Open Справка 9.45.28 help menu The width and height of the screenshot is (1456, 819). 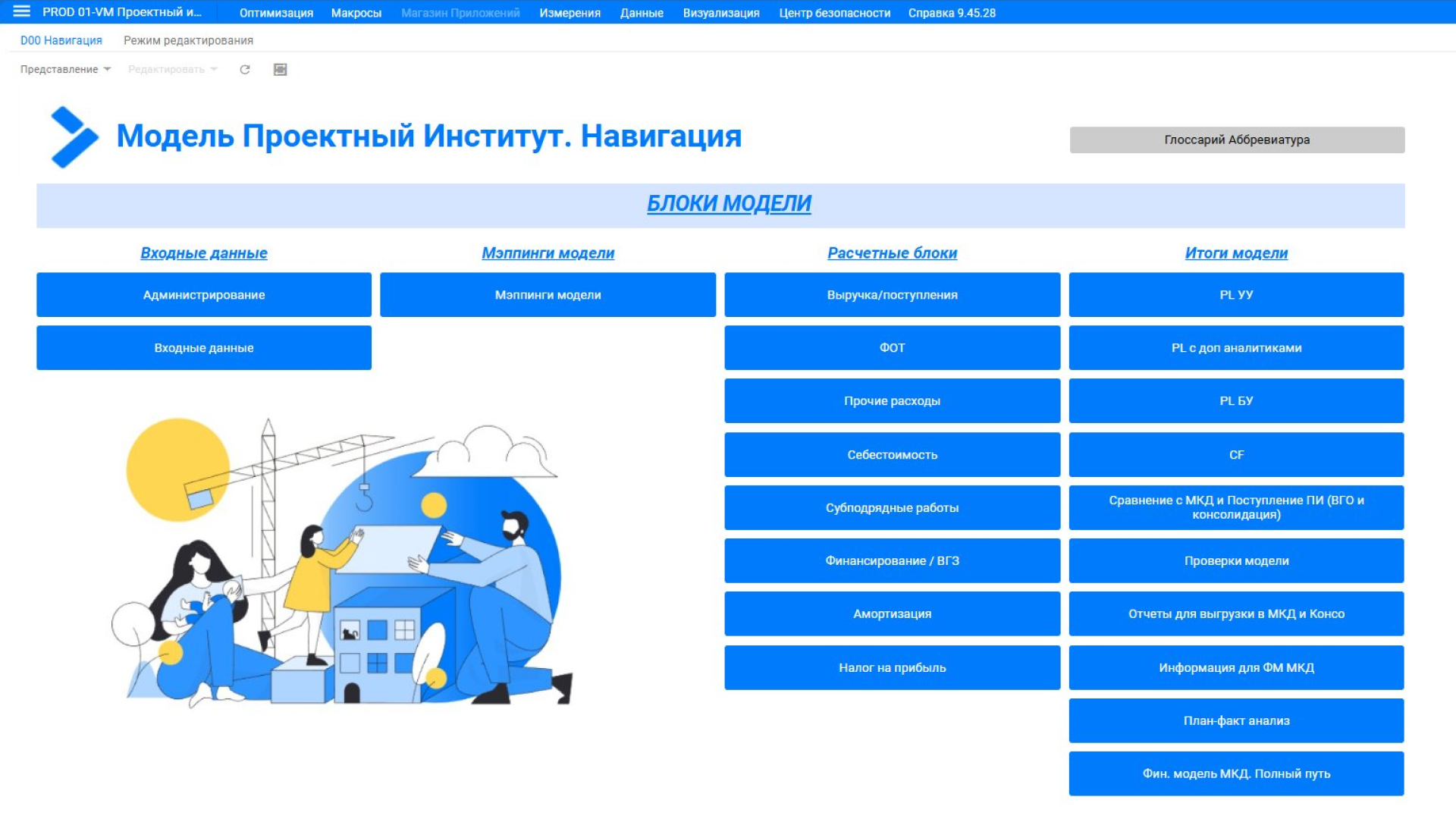click(951, 13)
